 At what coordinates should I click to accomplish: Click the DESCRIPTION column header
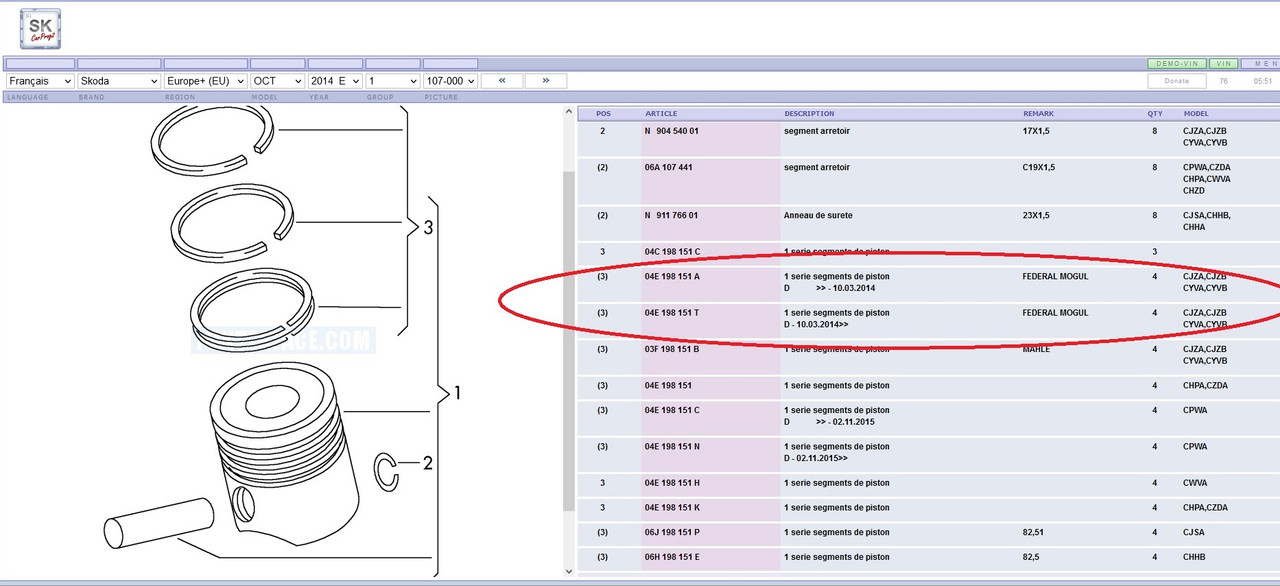[809, 114]
